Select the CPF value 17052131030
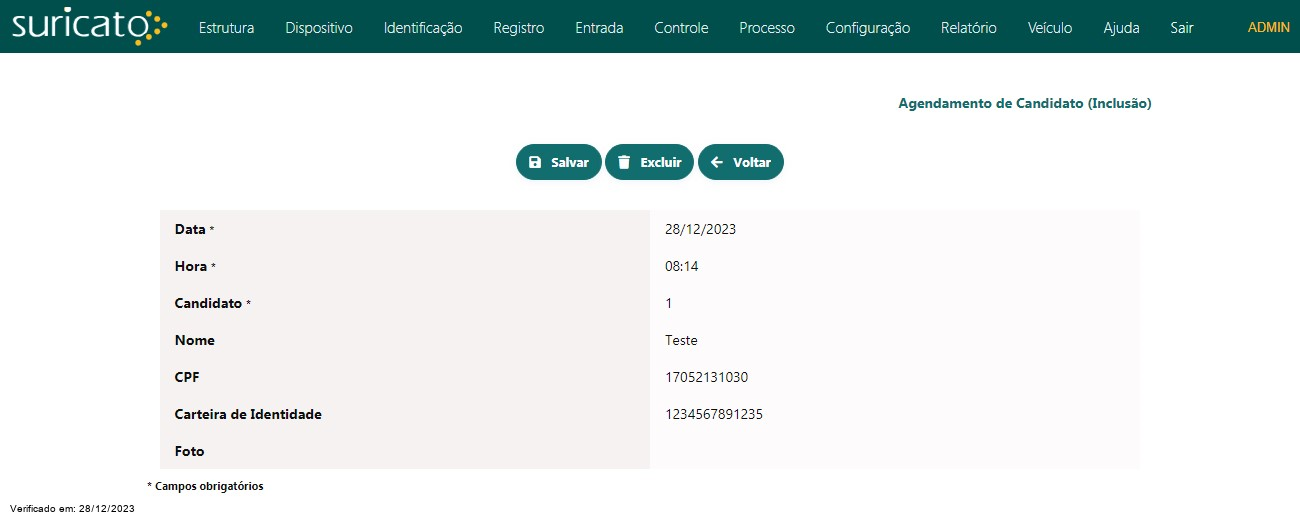 point(706,377)
